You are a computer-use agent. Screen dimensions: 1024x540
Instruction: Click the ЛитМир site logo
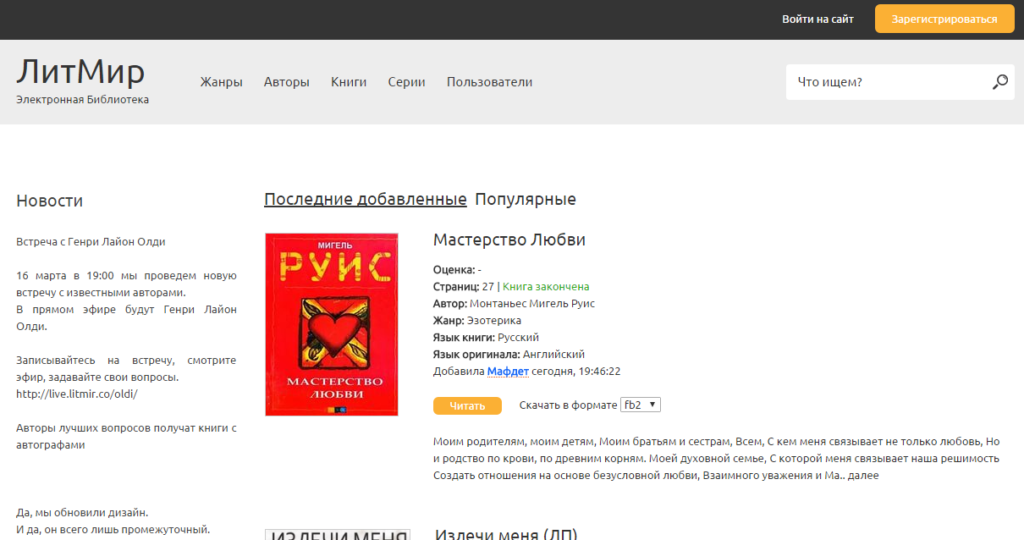point(80,71)
